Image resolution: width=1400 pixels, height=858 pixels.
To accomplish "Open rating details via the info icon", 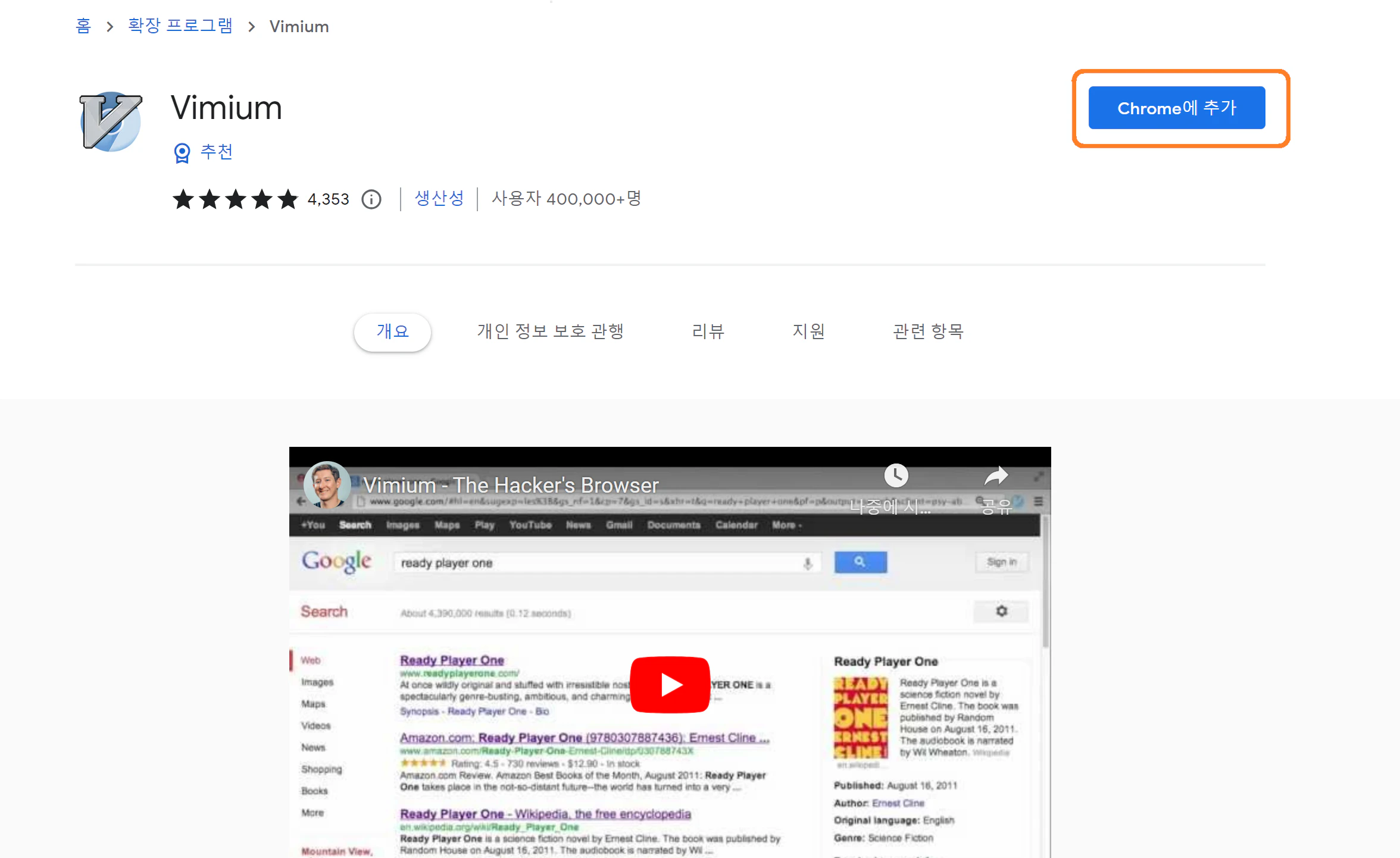I will pyautogui.click(x=371, y=199).
